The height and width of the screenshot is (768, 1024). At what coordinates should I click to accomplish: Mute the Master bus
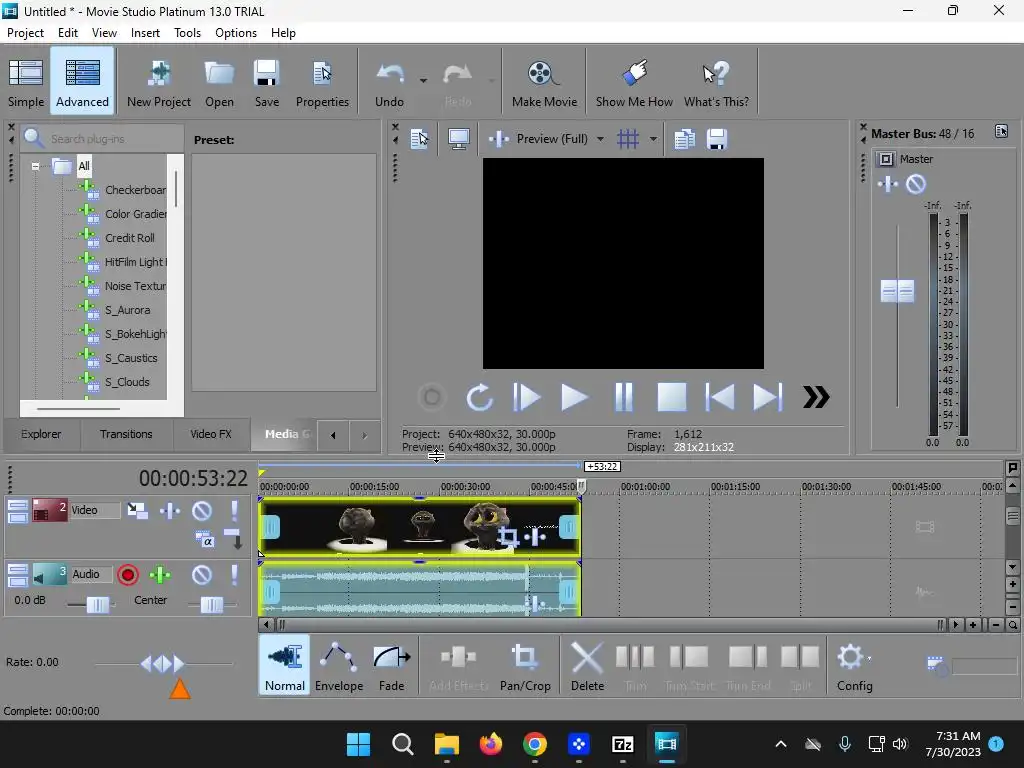(916, 184)
